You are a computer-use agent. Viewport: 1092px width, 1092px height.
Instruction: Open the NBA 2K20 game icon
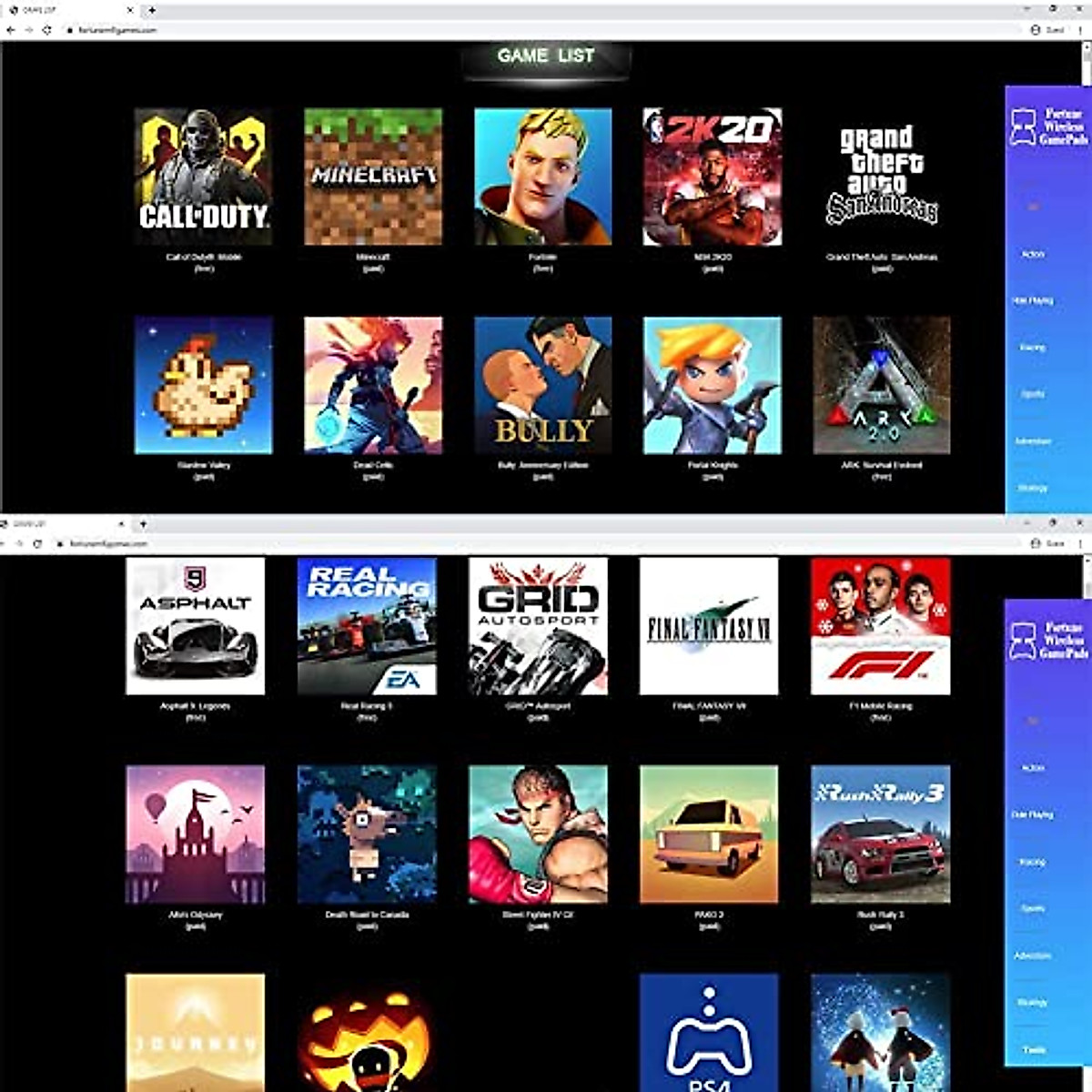point(712,177)
